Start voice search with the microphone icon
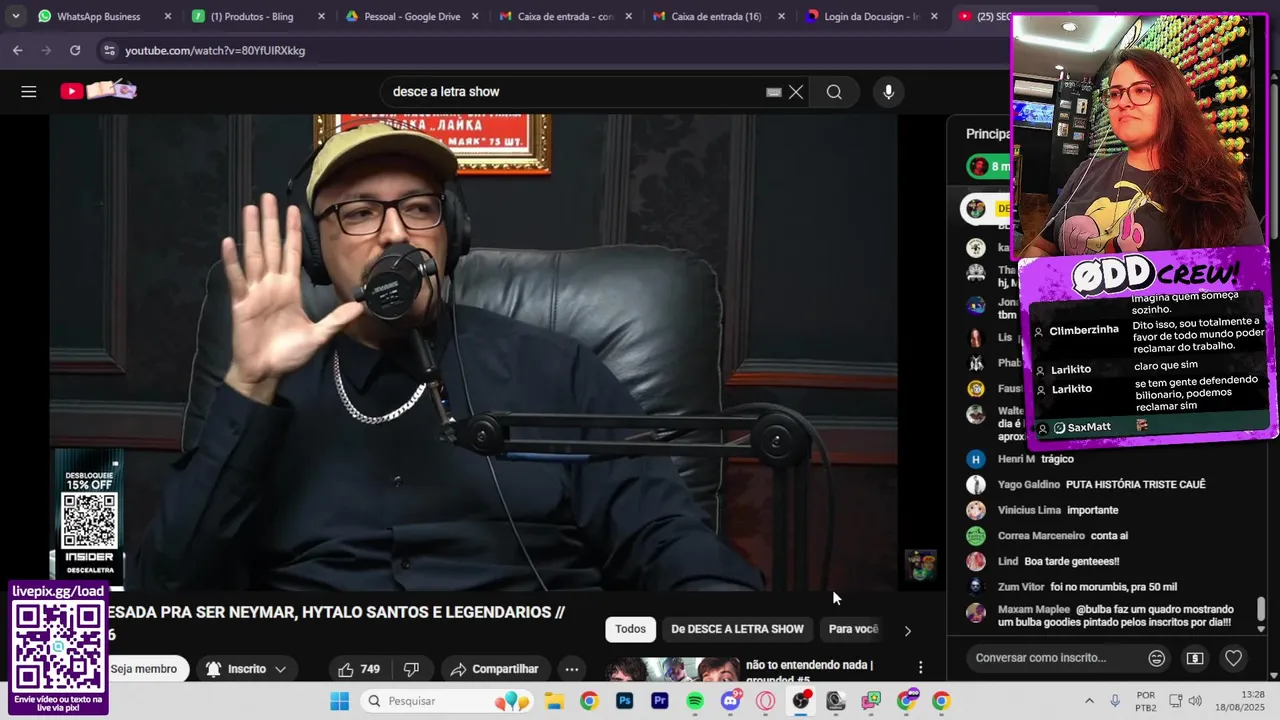 click(888, 92)
